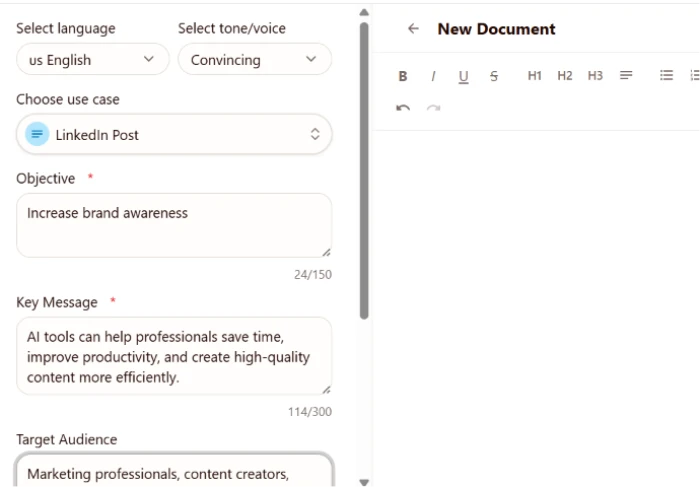This screenshot has width=700, height=487.
Task: Click the Objective resize handle
Action: coord(327,253)
